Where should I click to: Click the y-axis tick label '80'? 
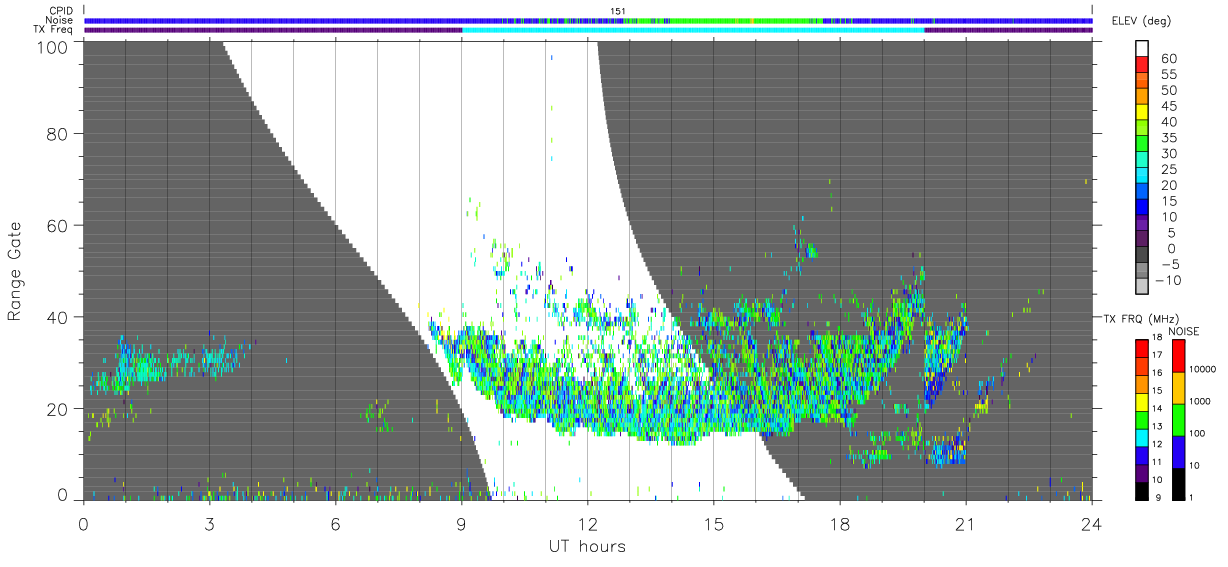58,133
